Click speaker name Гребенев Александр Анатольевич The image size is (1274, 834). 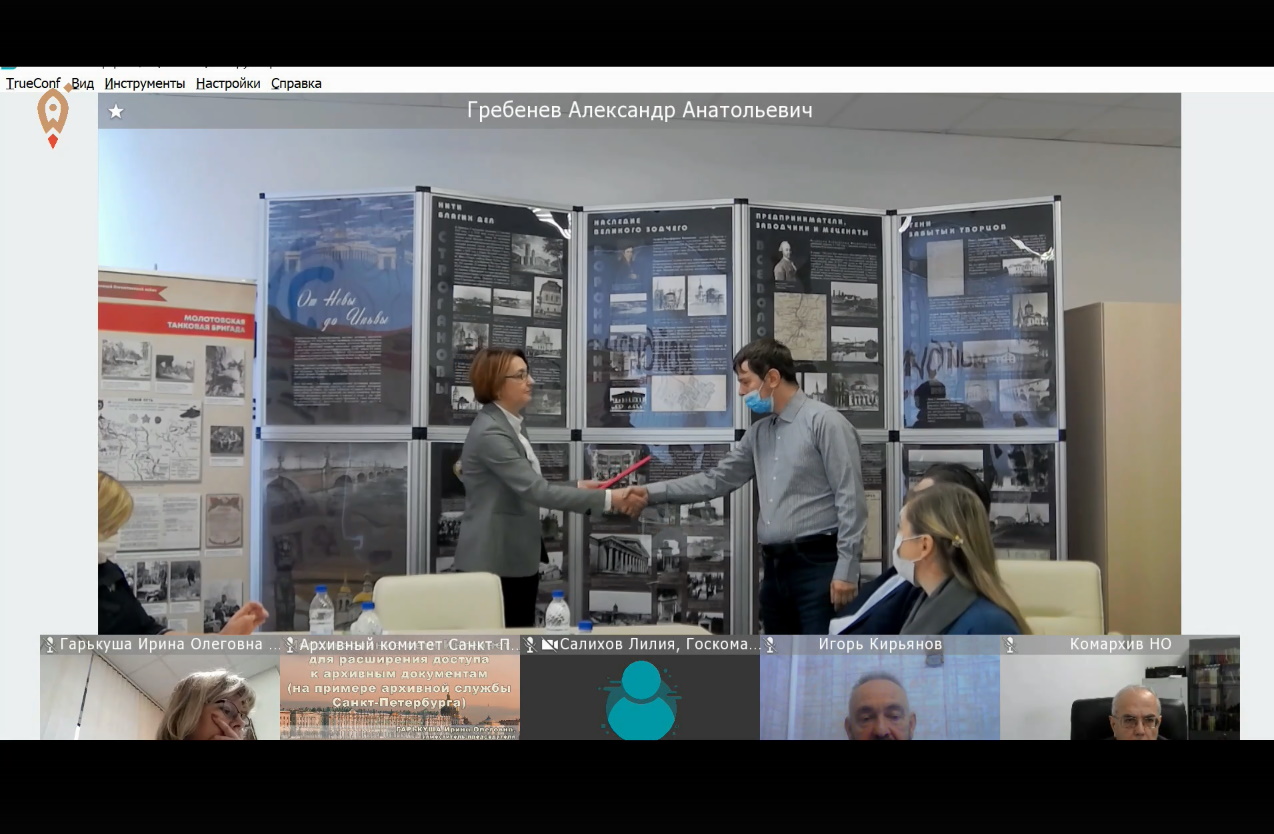point(639,110)
